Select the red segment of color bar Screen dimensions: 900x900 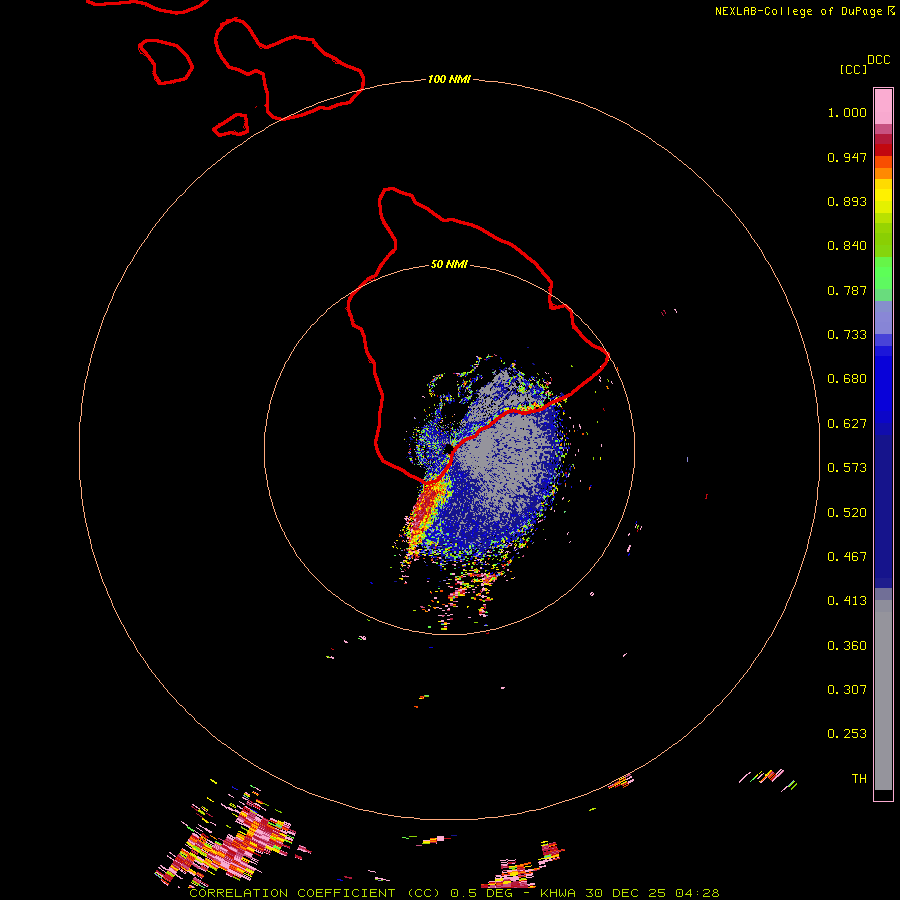[x=883, y=150]
